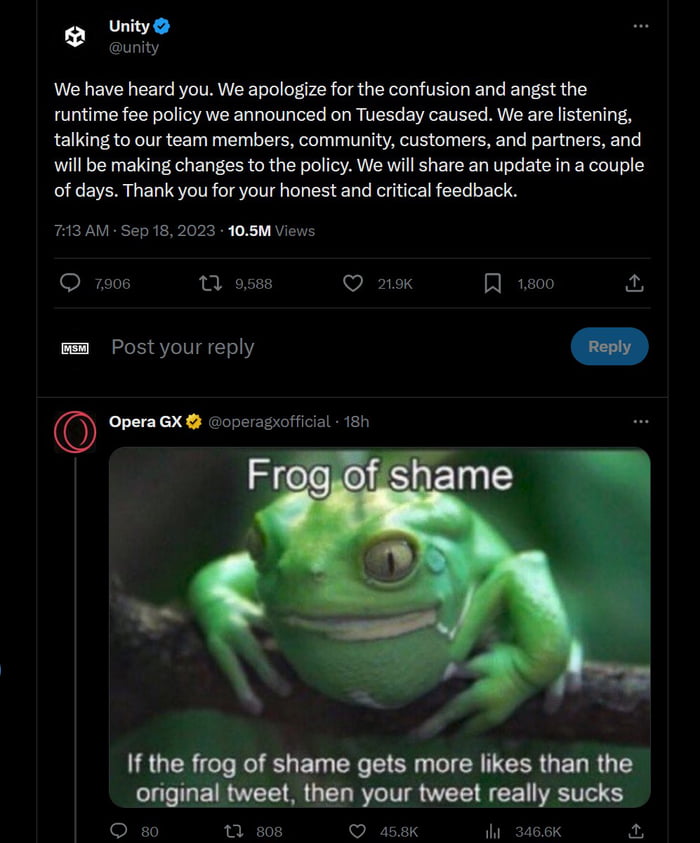Reply to Unity's apology tweet

tap(69, 283)
